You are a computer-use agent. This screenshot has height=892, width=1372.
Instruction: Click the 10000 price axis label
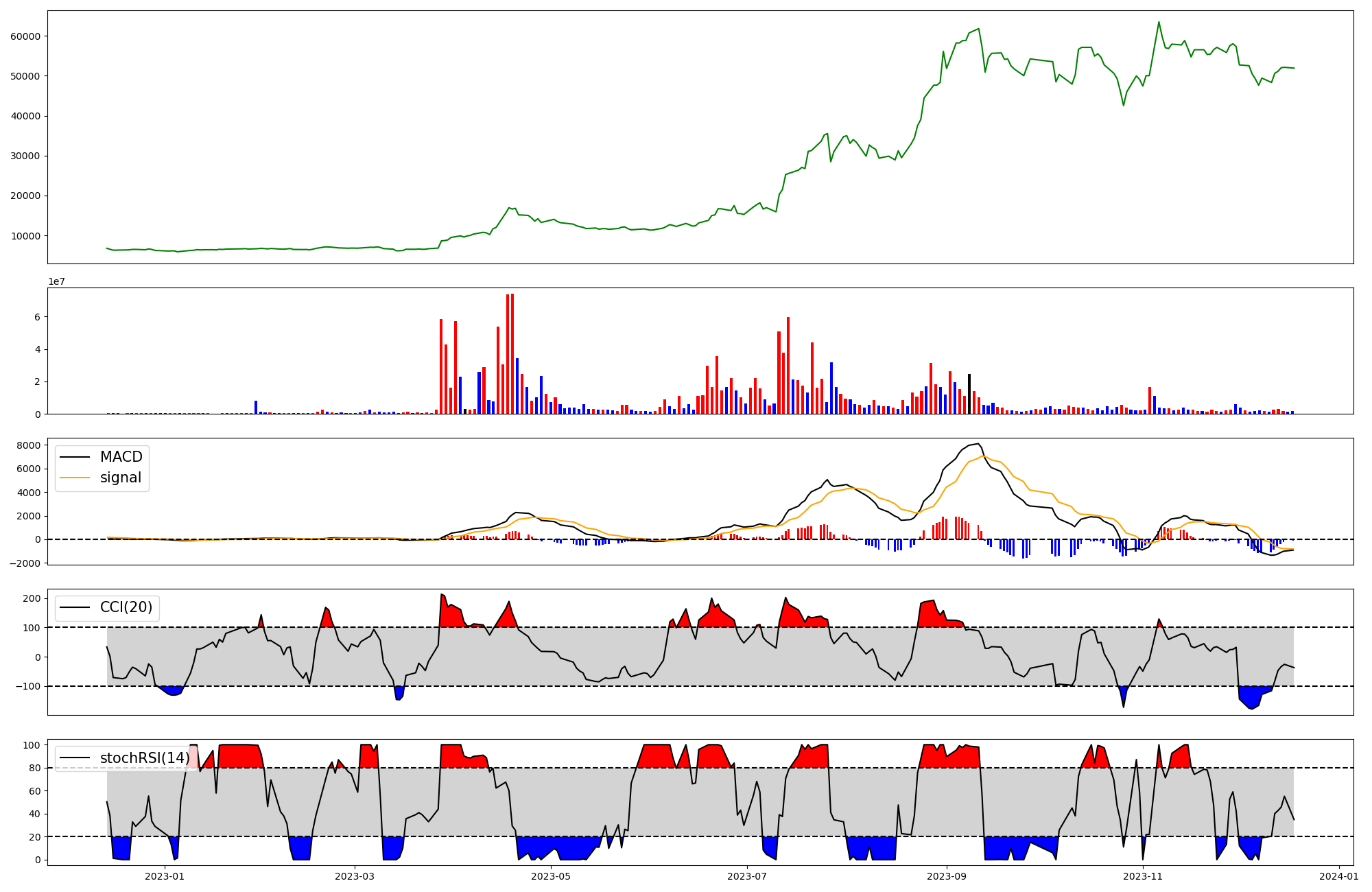tap(25, 236)
